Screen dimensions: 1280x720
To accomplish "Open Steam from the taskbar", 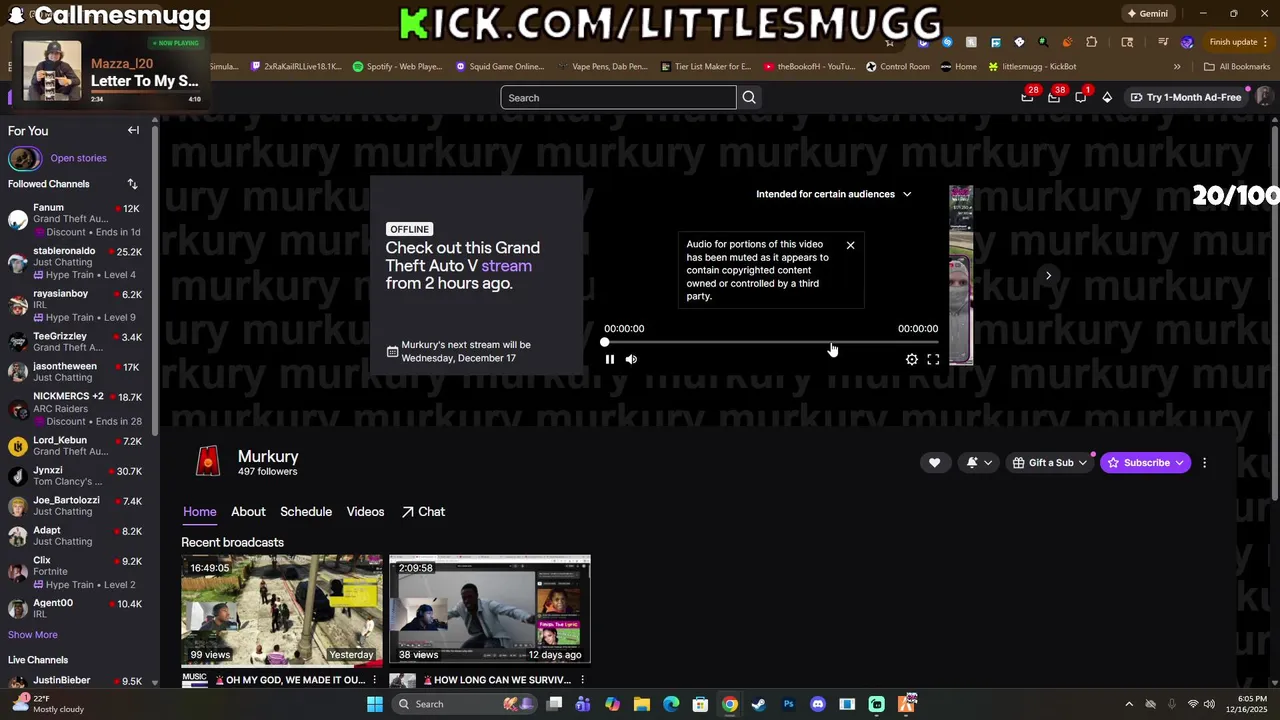I will [x=759, y=704].
